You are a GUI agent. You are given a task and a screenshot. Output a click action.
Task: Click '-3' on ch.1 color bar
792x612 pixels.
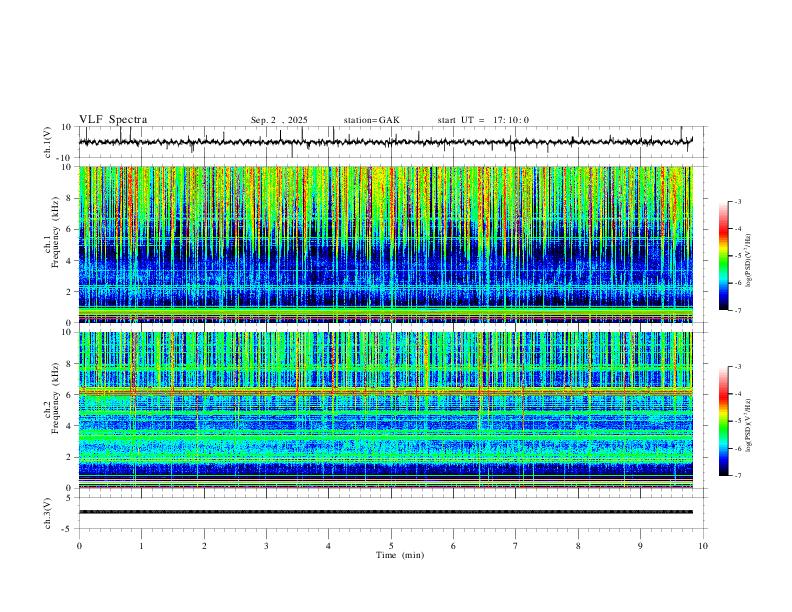click(738, 201)
